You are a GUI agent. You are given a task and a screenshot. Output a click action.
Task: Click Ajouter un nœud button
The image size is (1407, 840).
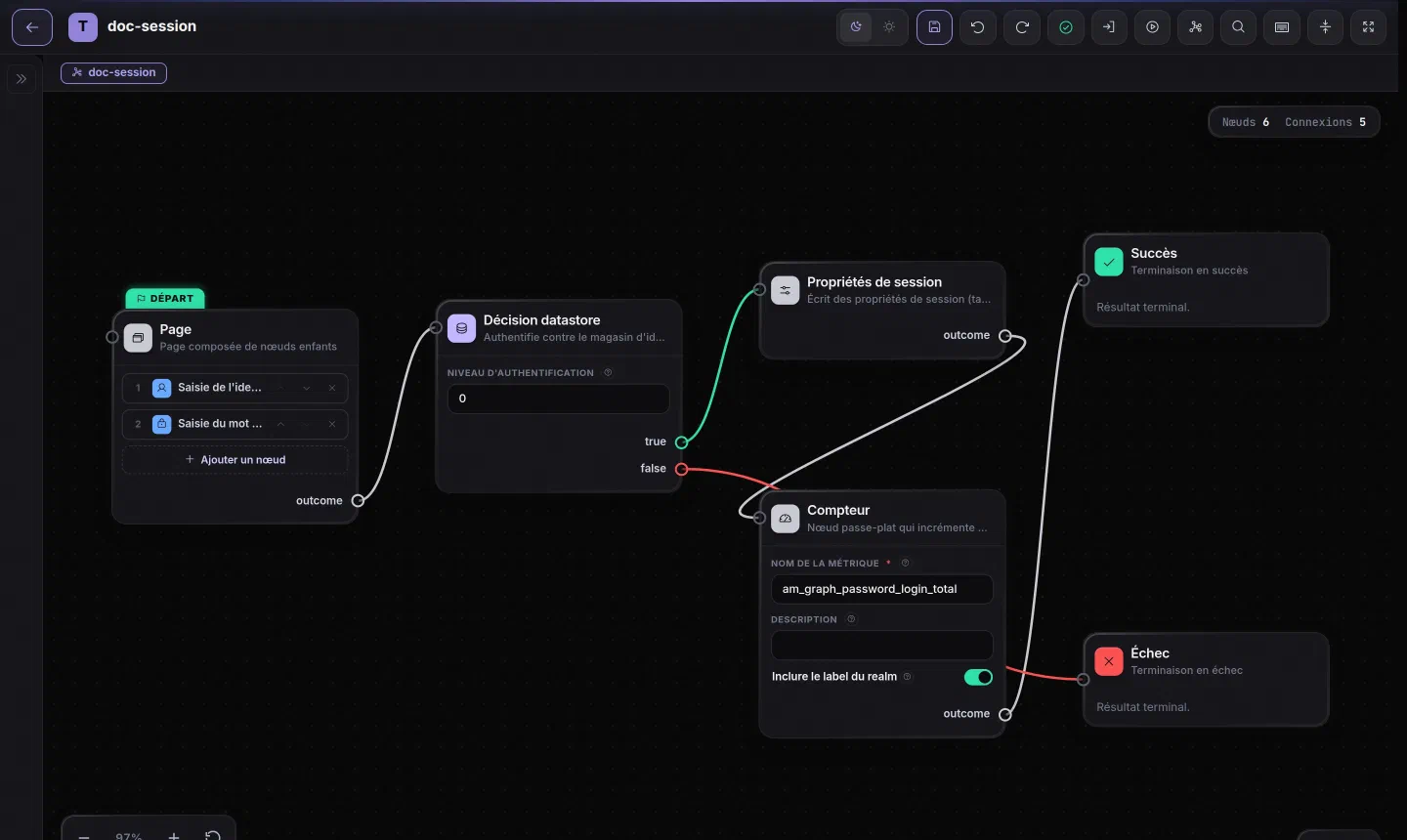[x=235, y=460]
